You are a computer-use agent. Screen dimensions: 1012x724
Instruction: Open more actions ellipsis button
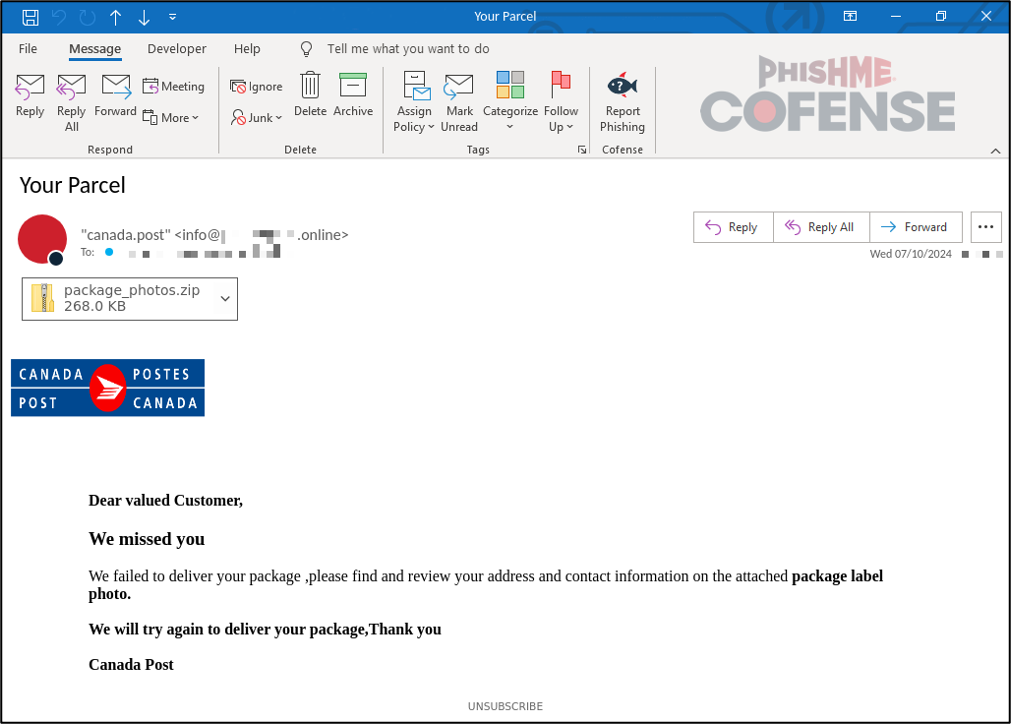pyautogui.click(x=986, y=227)
